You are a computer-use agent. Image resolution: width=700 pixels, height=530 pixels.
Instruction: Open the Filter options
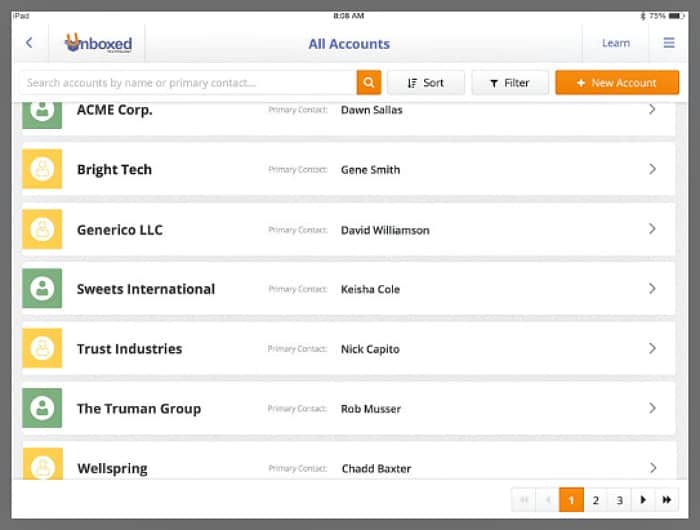pyautogui.click(x=510, y=83)
